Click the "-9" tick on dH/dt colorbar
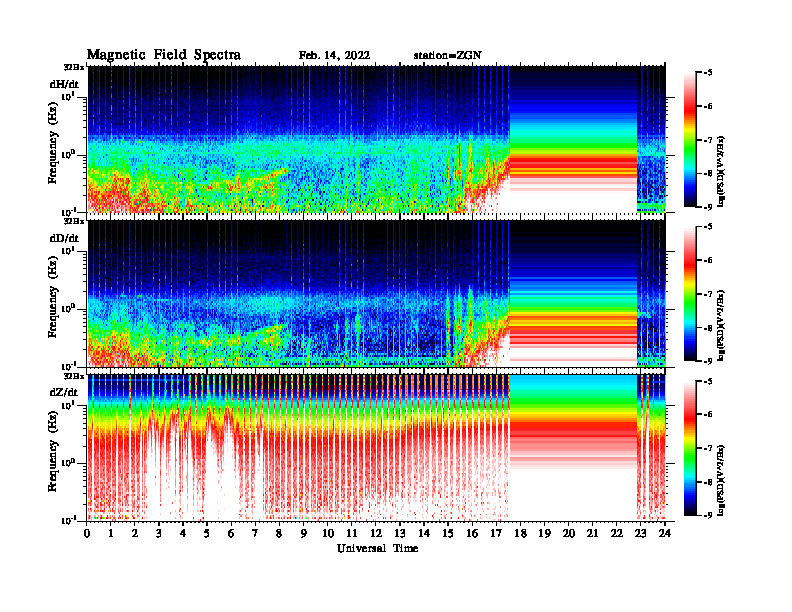Viewport: 792px width, 612px height. pyautogui.click(x=707, y=207)
